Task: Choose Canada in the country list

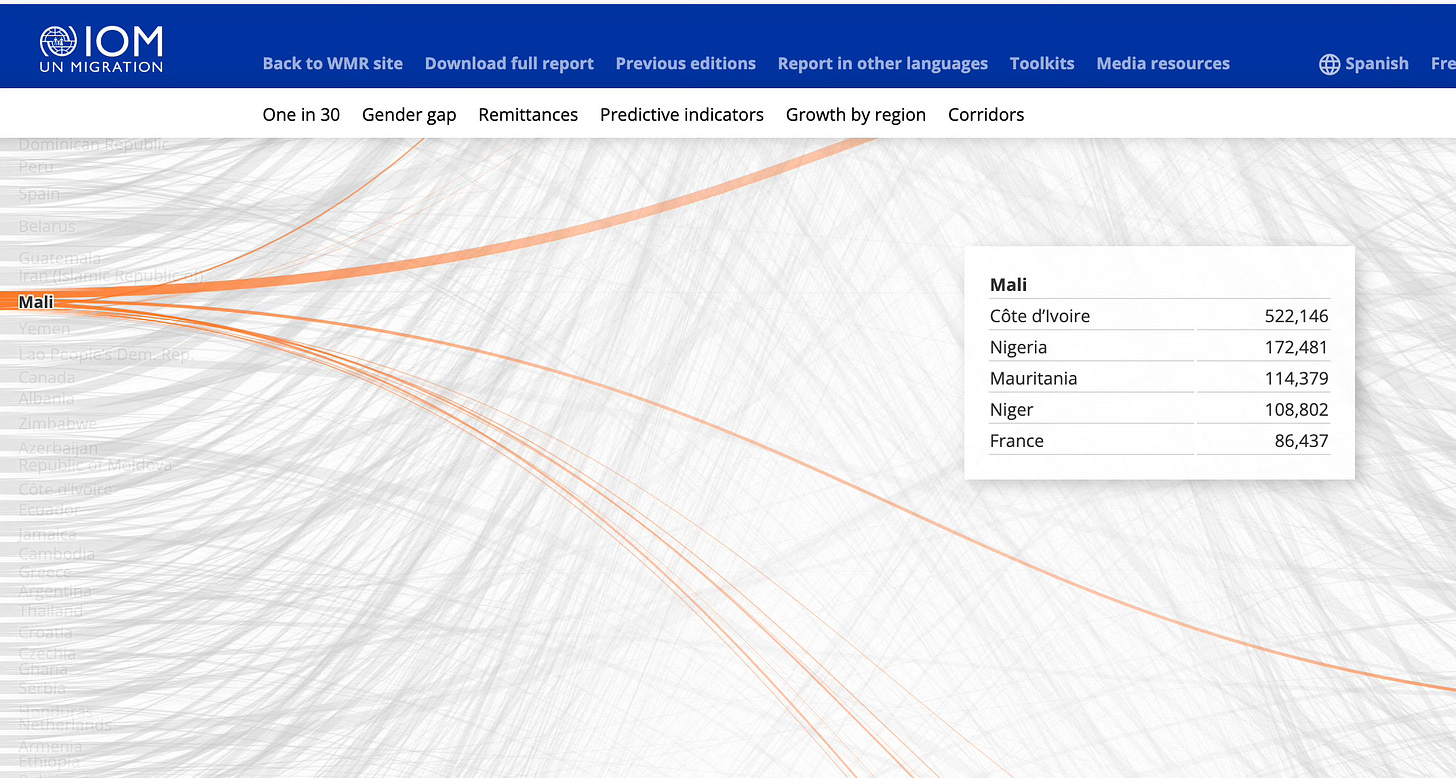Action: [47, 377]
